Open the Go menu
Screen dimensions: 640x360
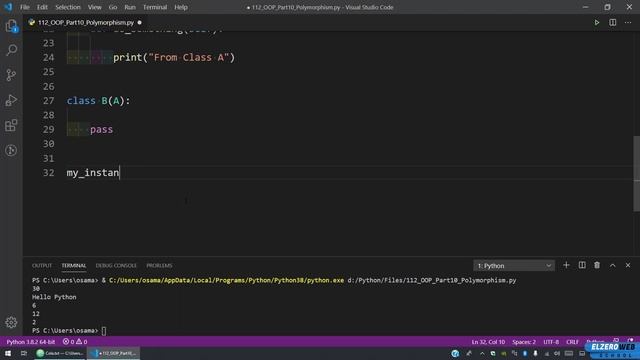[x=113, y=7]
